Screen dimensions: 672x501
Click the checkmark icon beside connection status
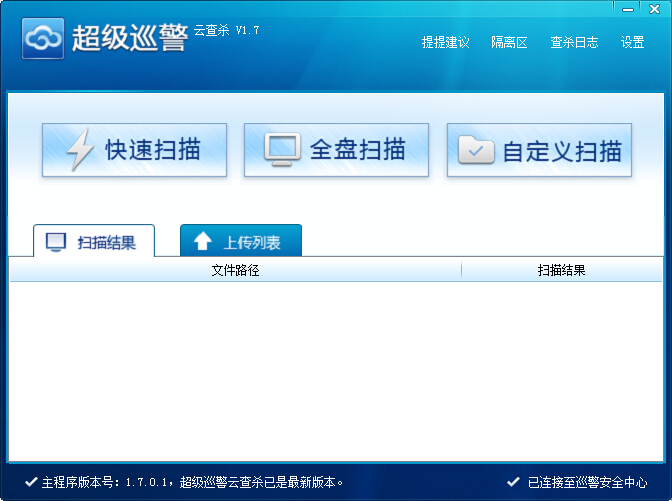[x=513, y=482]
